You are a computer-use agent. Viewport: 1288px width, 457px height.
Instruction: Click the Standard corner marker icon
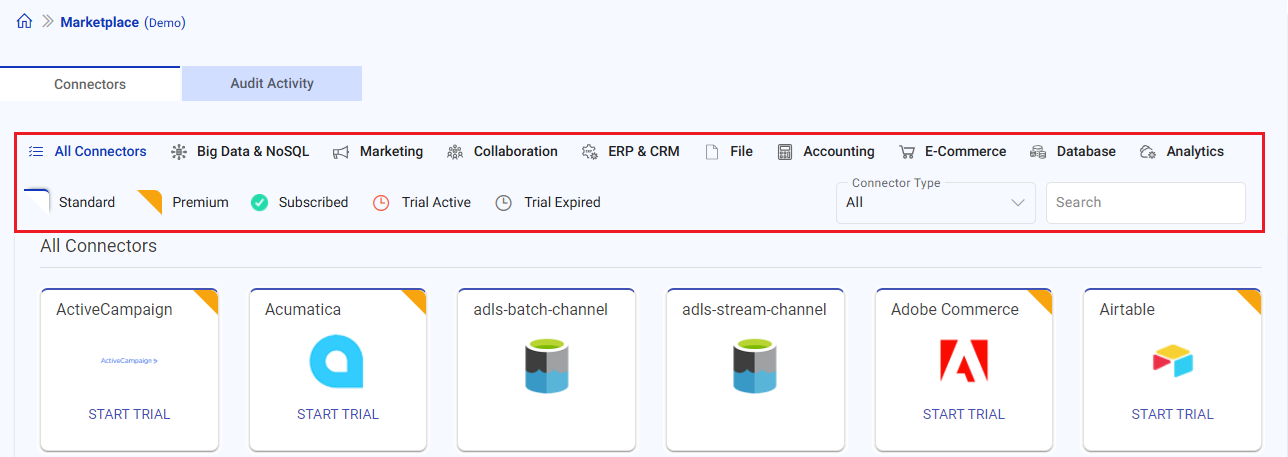37,201
